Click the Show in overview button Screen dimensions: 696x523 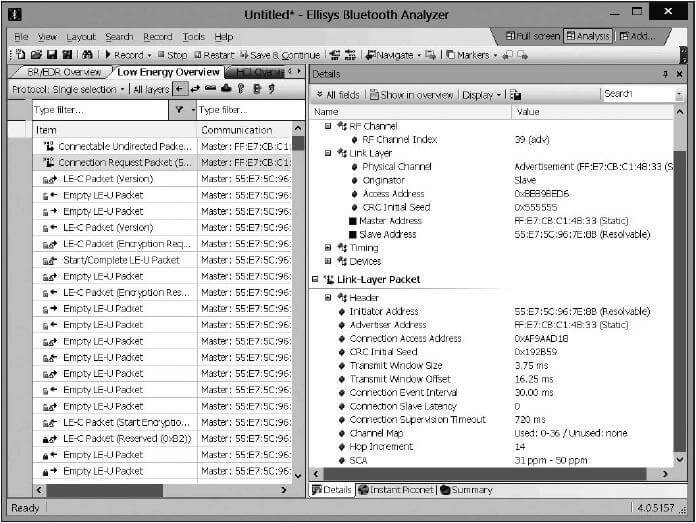click(x=411, y=94)
